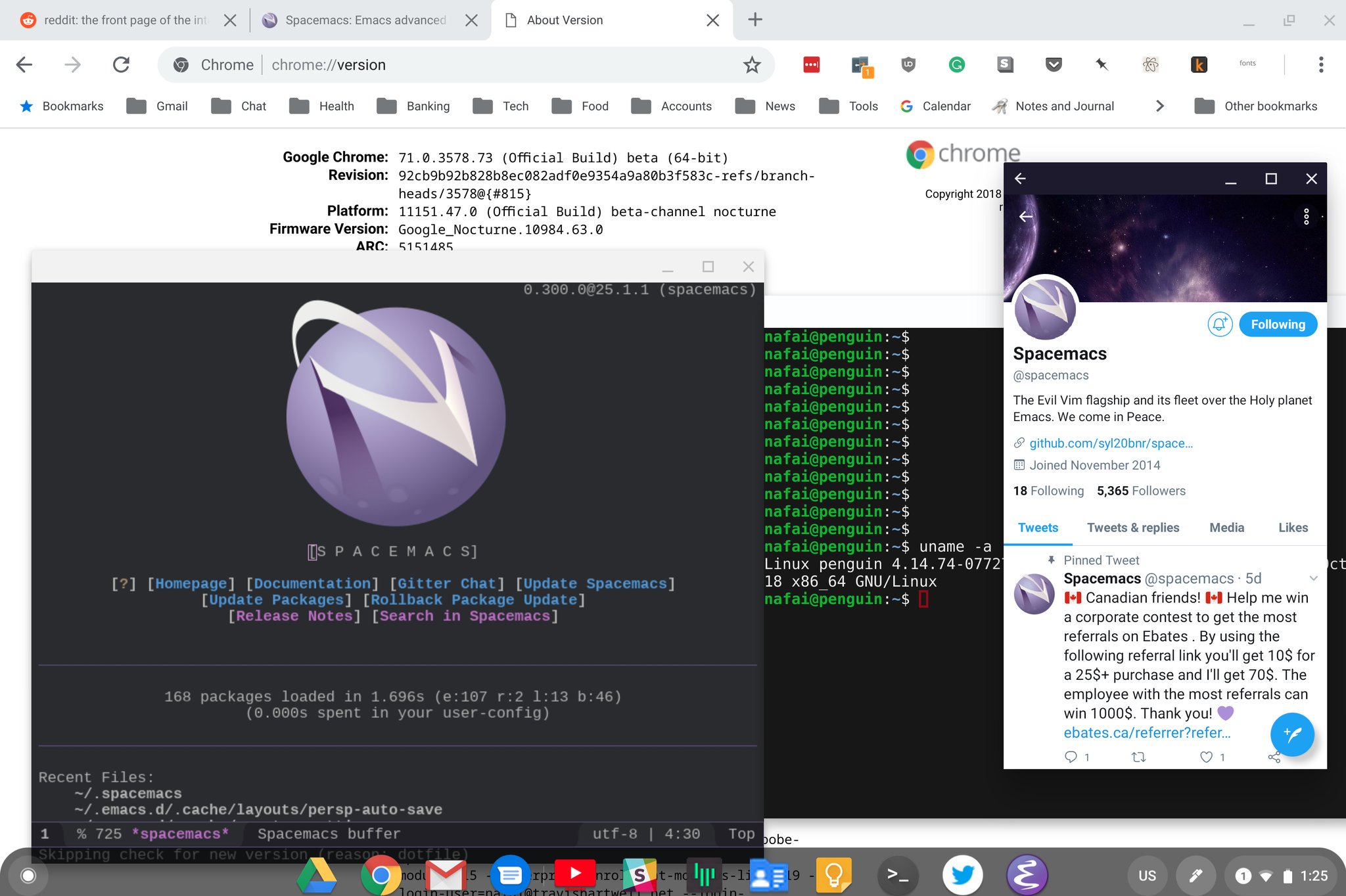Show more bookmarks with the chevron
Viewport: 1346px width, 896px height.
1159,106
